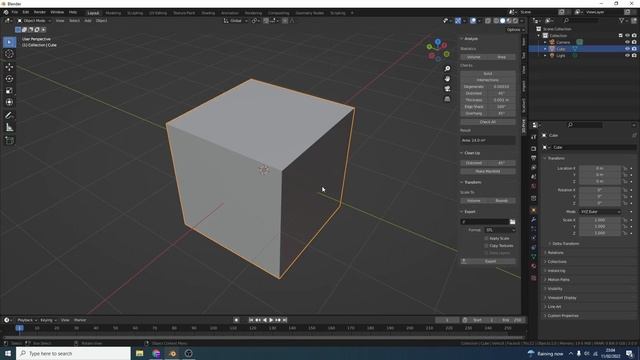This screenshot has width=640, height=360.
Task: Hide the Light in the outliner
Action: (627, 55)
